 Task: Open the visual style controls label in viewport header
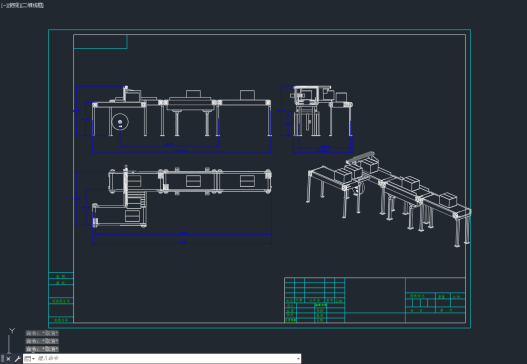31,5
